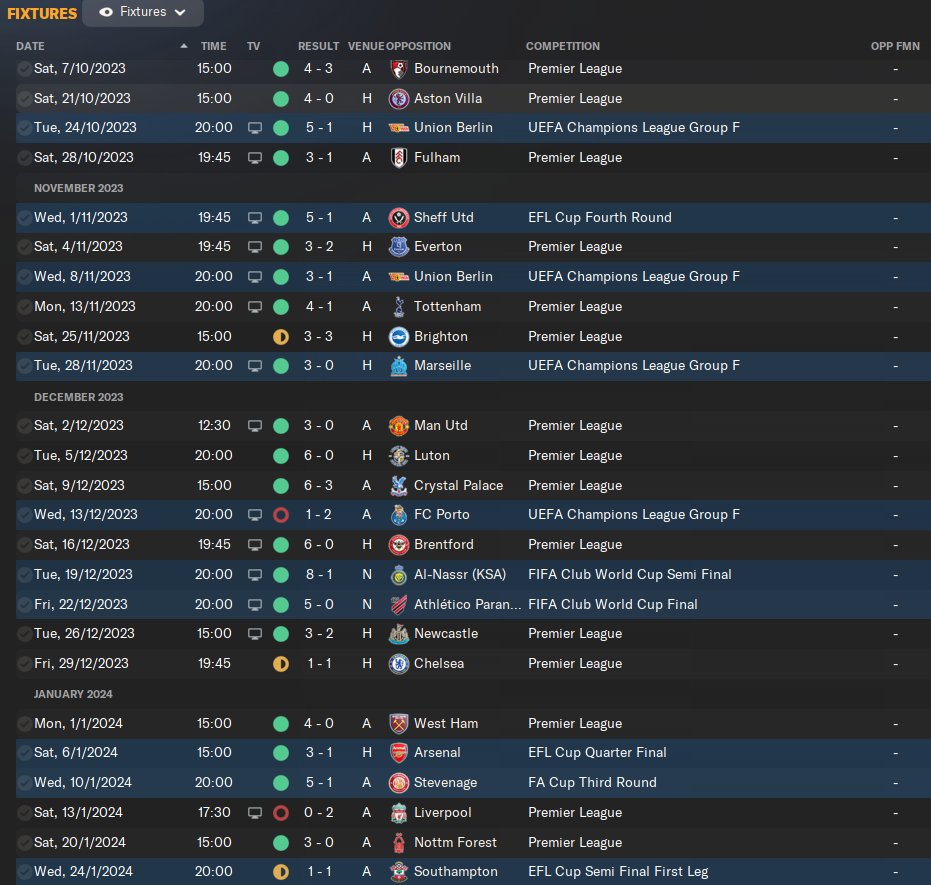Screen dimensions: 931x885
Task: Click the Chelsea club badge
Action: pyautogui.click(x=398, y=664)
